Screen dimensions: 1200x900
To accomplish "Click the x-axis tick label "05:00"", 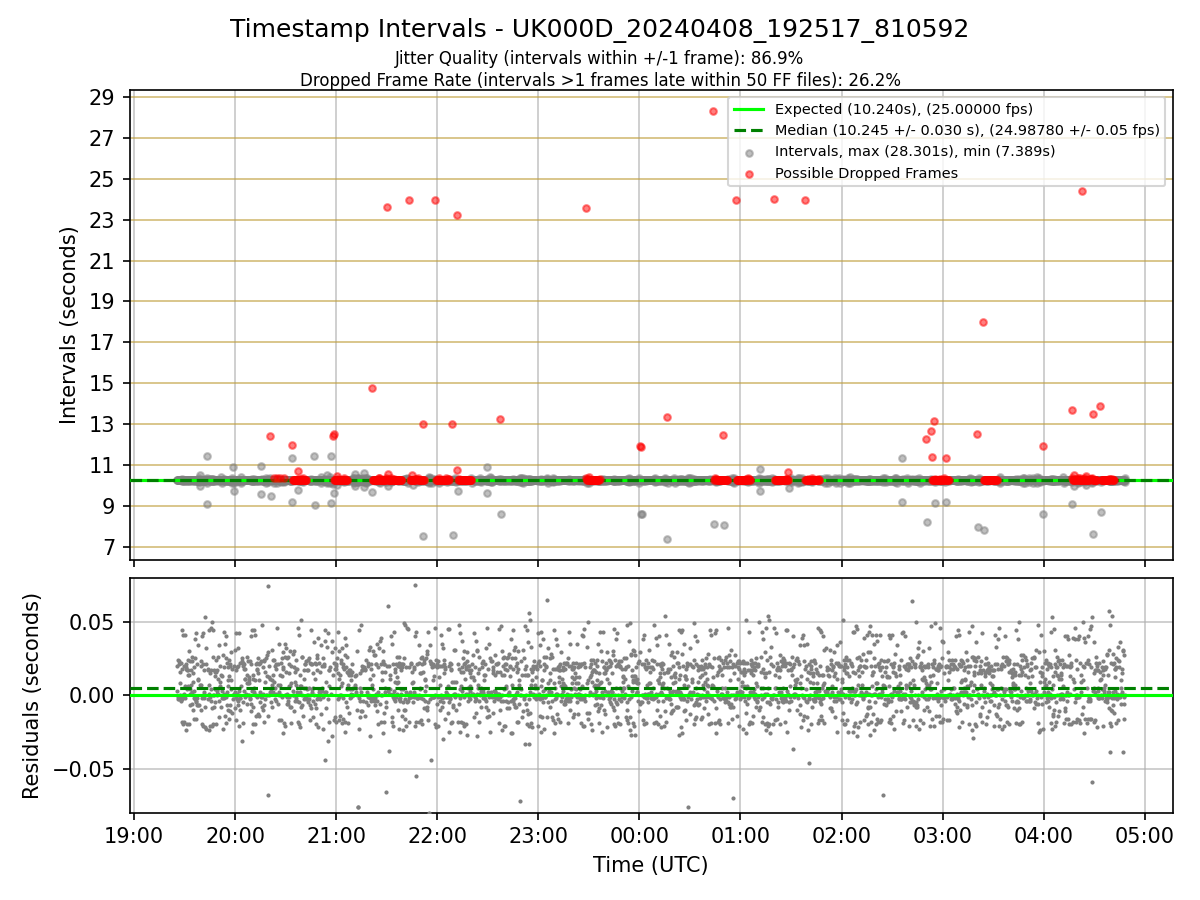I will [x=1145, y=835].
